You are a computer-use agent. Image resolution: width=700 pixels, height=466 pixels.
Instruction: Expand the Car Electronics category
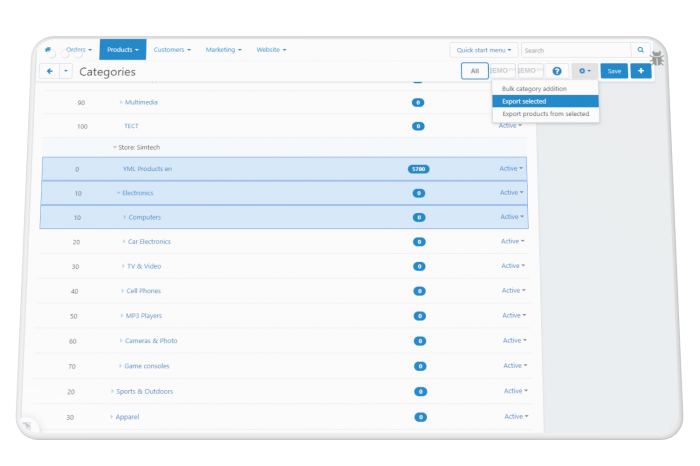tap(124, 241)
